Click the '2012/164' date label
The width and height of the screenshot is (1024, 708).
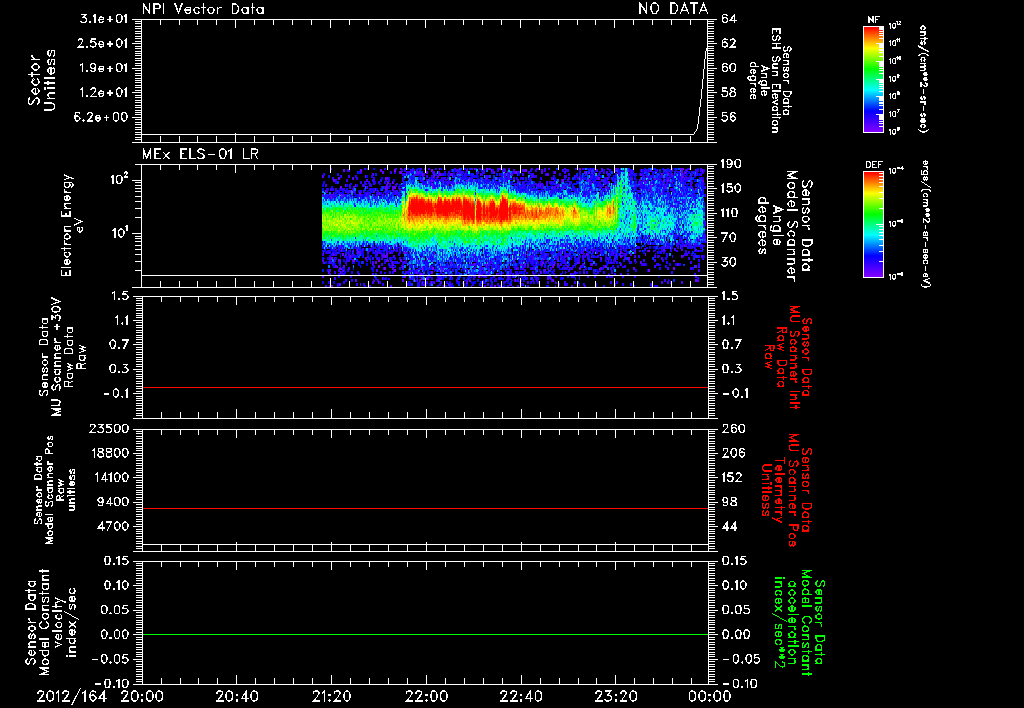tap(71, 696)
